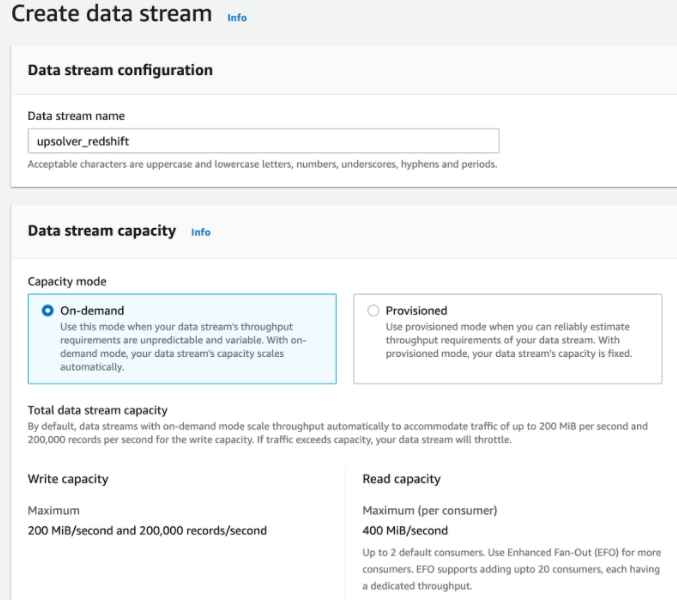This screenshot has height=600, width=677.
Task: Click the Provisioned mode description text
Action: pos(508,340)
